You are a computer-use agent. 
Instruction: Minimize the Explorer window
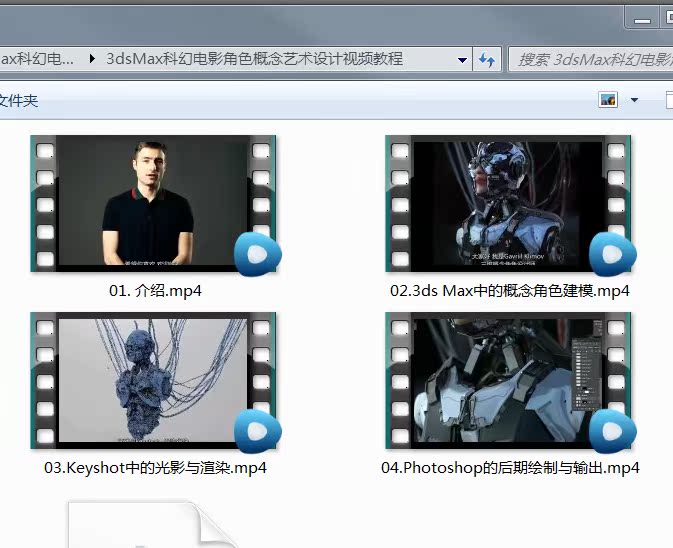point(643,20)
